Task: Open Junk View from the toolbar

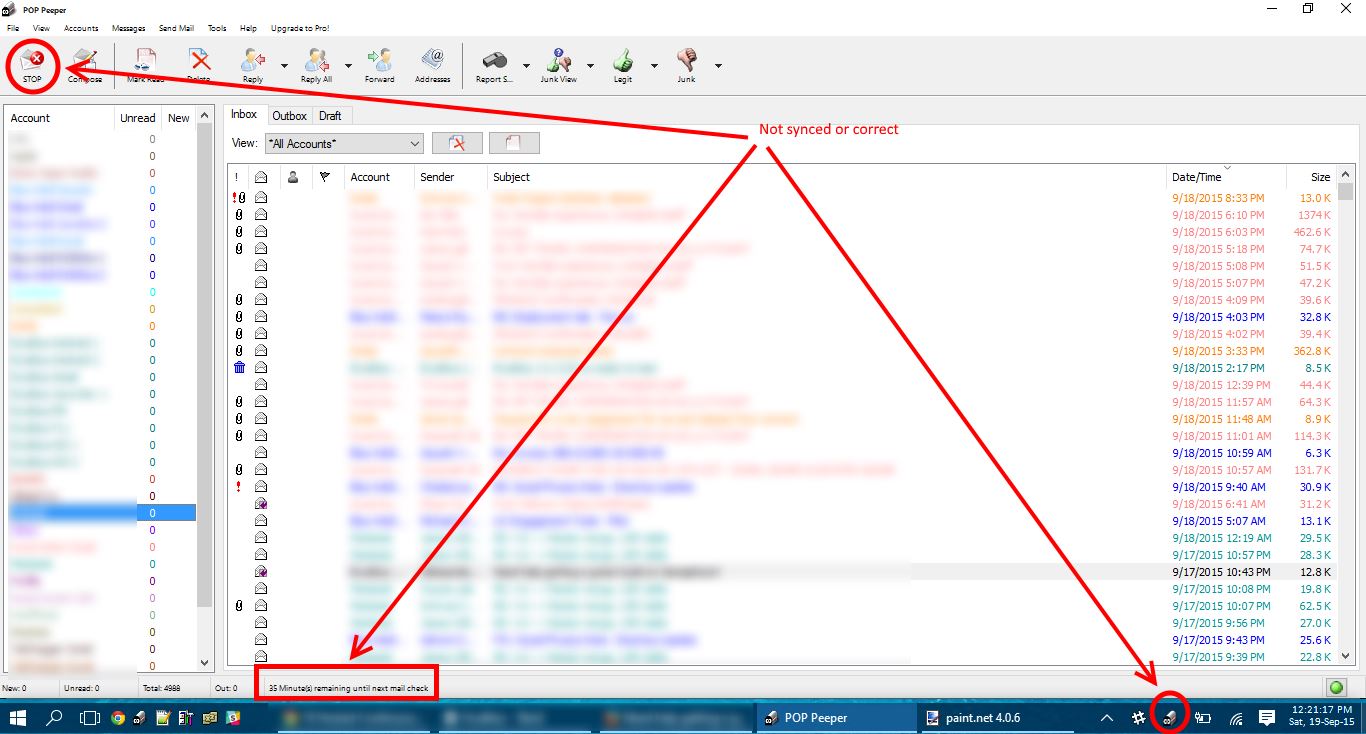Action: 558,64
